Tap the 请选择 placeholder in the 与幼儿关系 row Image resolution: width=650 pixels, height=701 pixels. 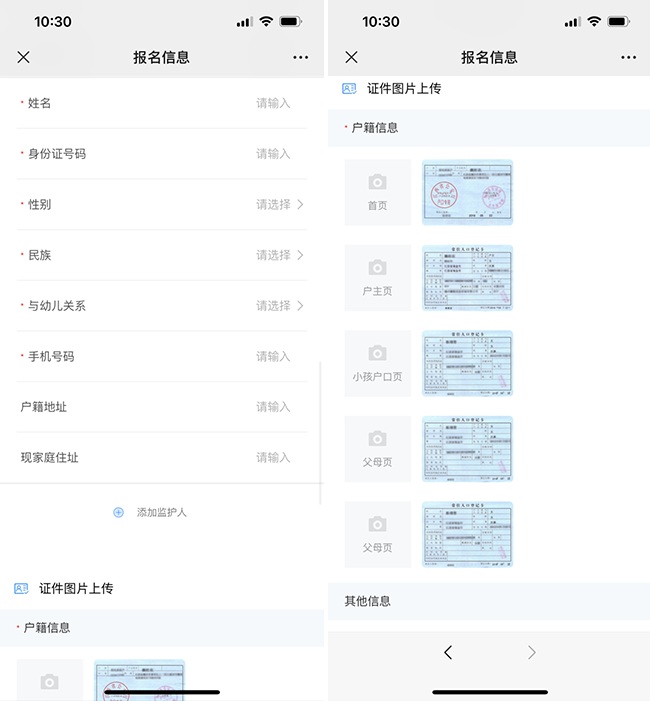[273, 305]
